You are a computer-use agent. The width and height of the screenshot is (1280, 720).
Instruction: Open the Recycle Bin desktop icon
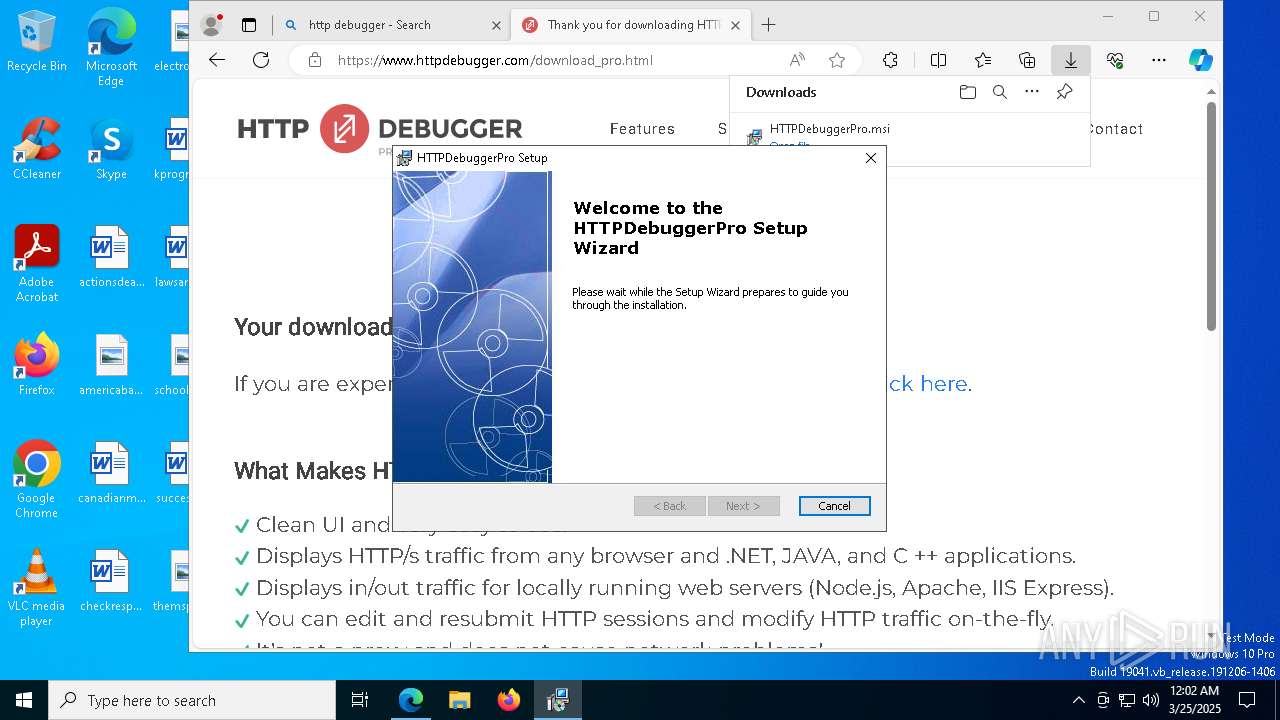tap(37, 41)
